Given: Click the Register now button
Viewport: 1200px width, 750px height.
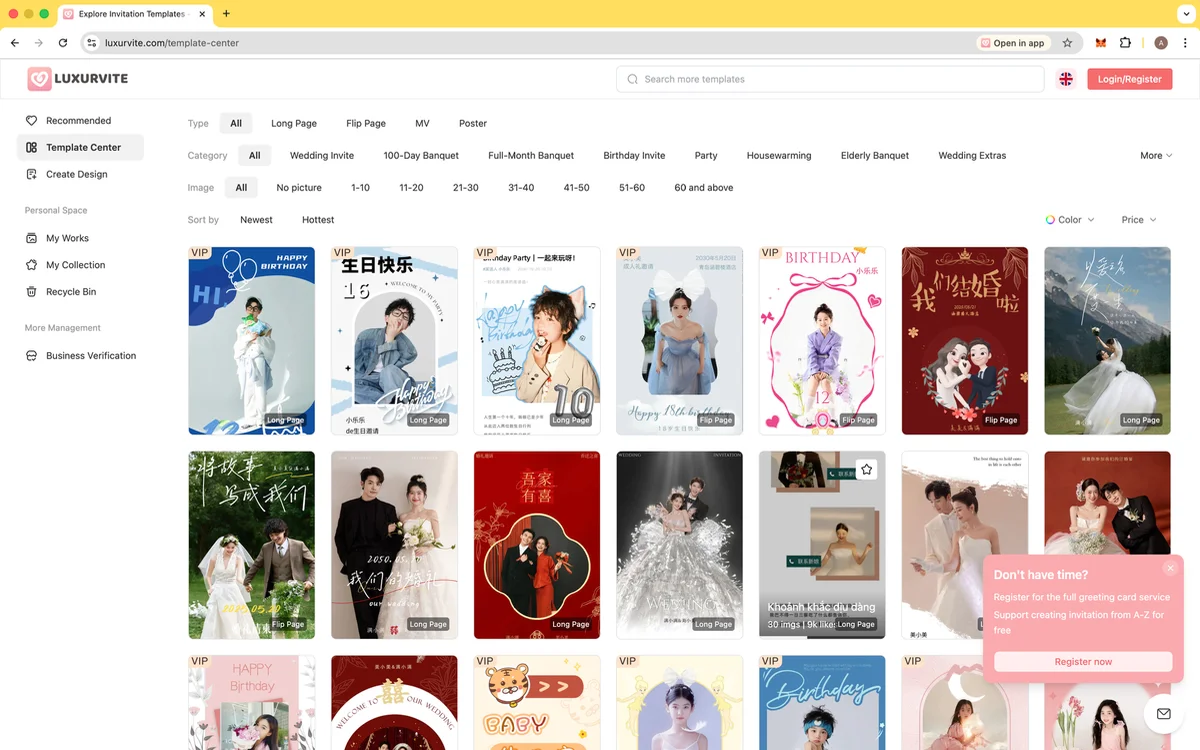Looking at the screenshot, I should coord(1083,662).
